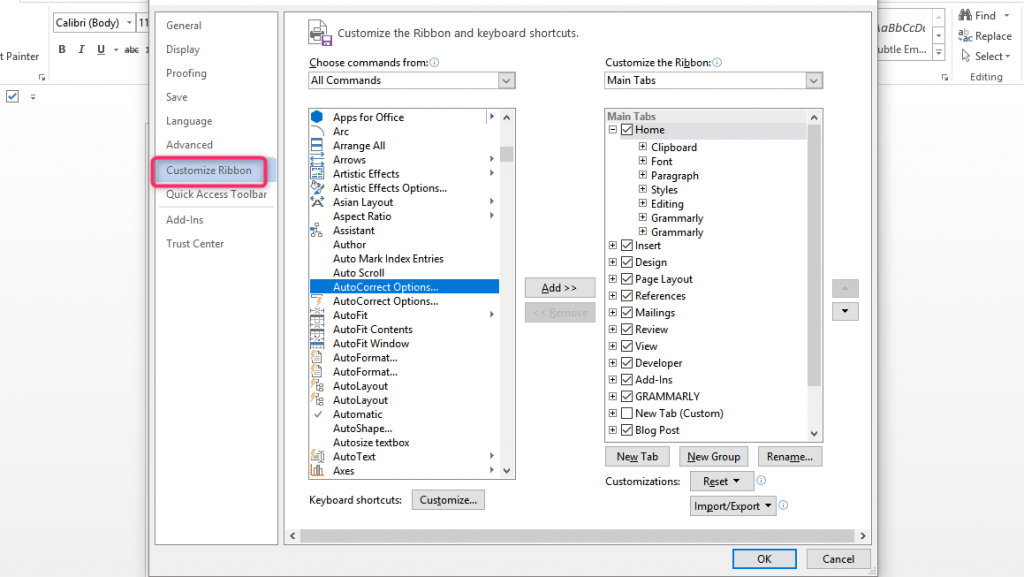
Task: Click the AutoFit Window icon
Action: (317, 343)
